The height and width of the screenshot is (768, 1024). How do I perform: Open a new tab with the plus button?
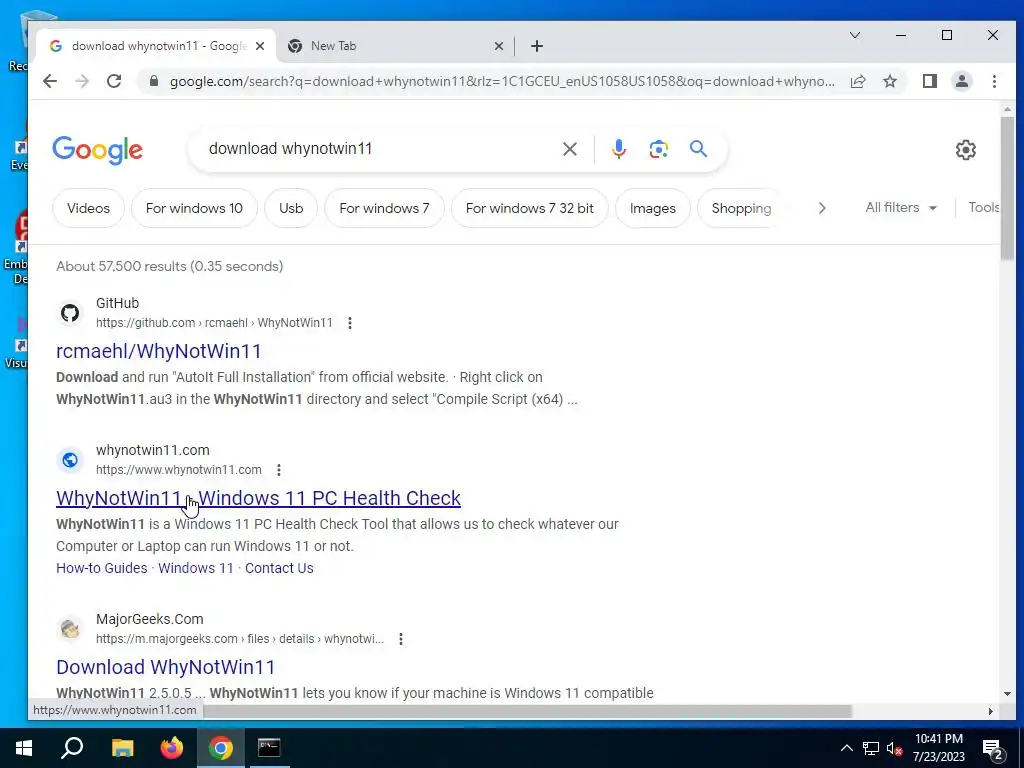(537, 46)
